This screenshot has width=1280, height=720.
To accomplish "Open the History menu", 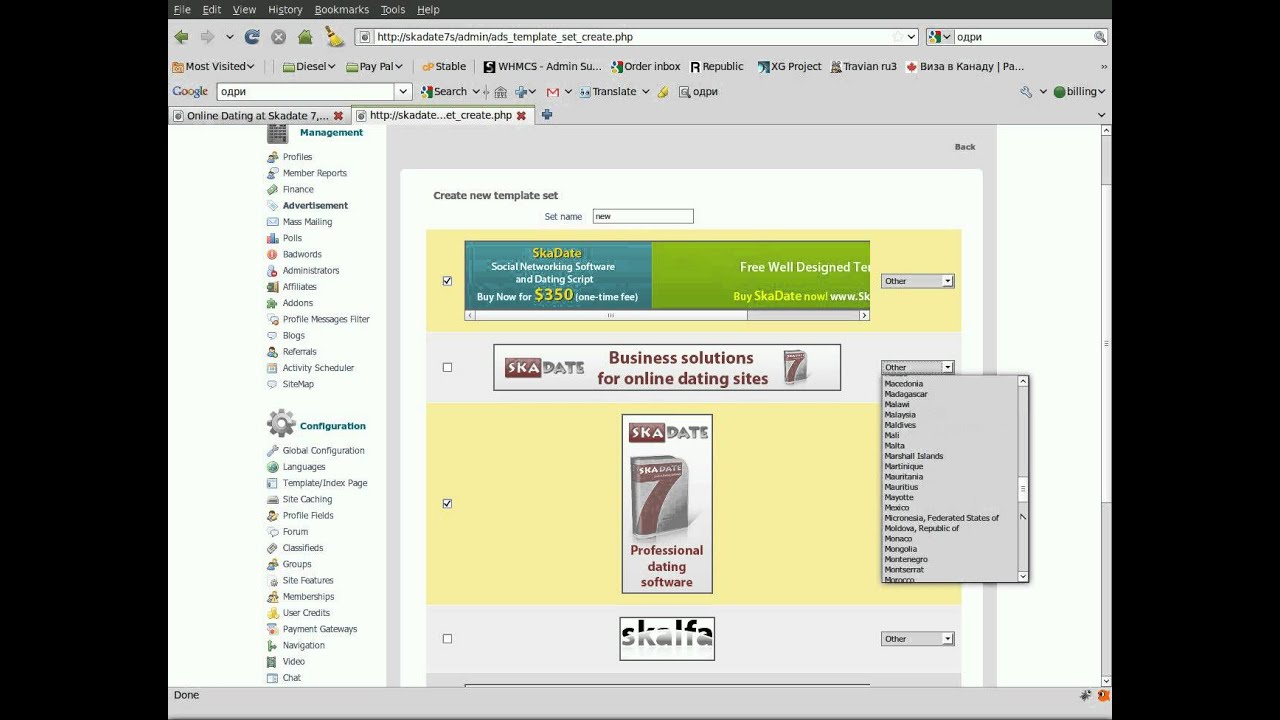I will click(x=285, y=9).
